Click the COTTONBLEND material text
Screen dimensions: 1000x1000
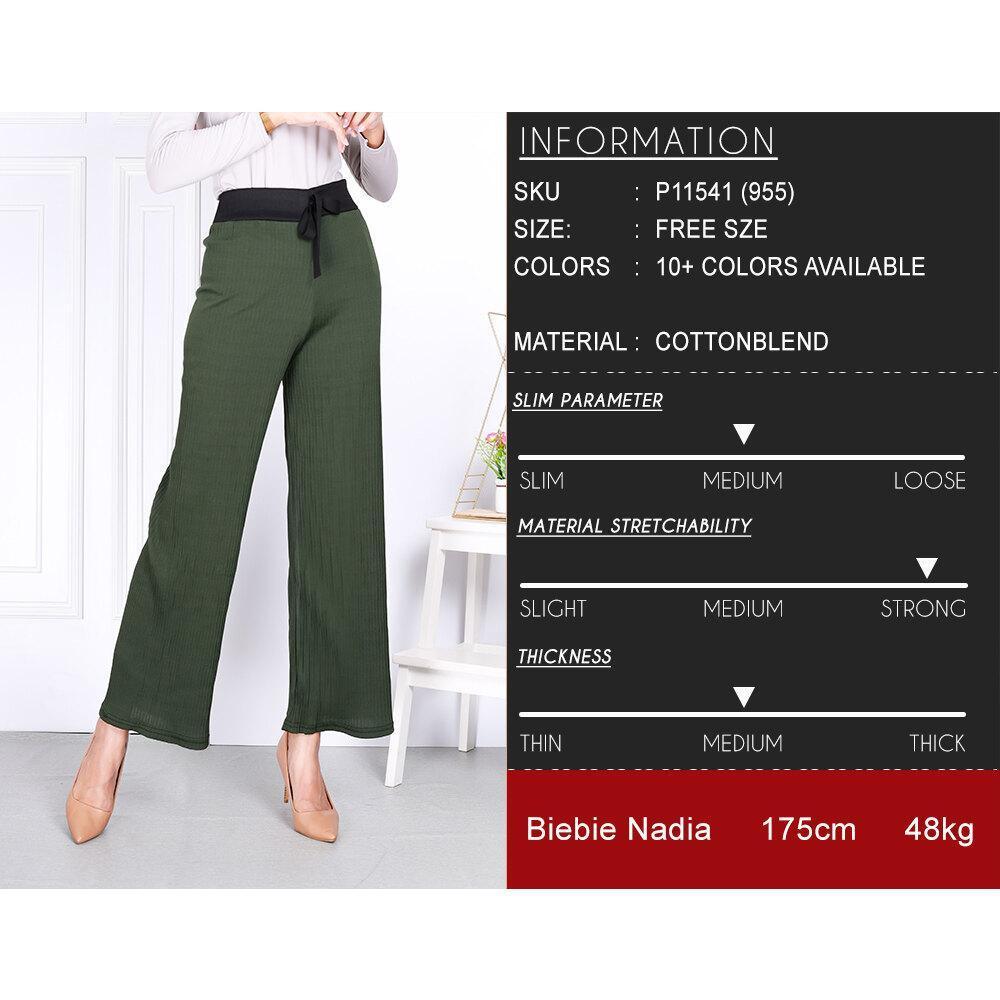pos(742,342)
